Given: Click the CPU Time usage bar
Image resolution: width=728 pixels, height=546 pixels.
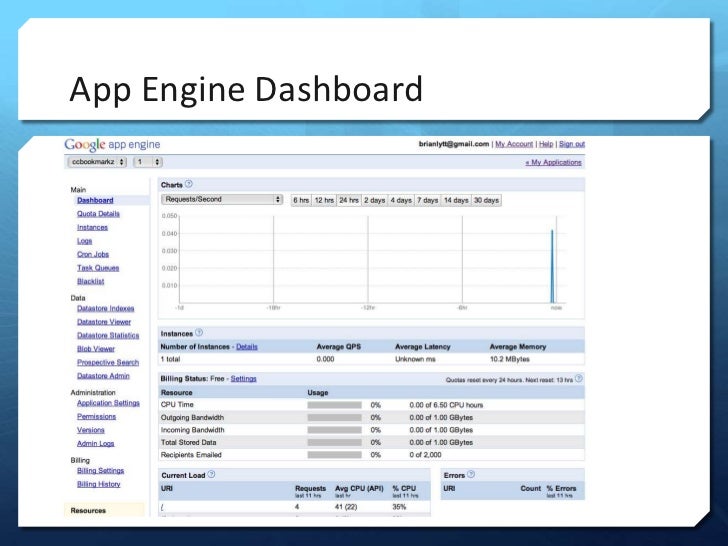Looking at the screenshot, I should pos(334,405).
